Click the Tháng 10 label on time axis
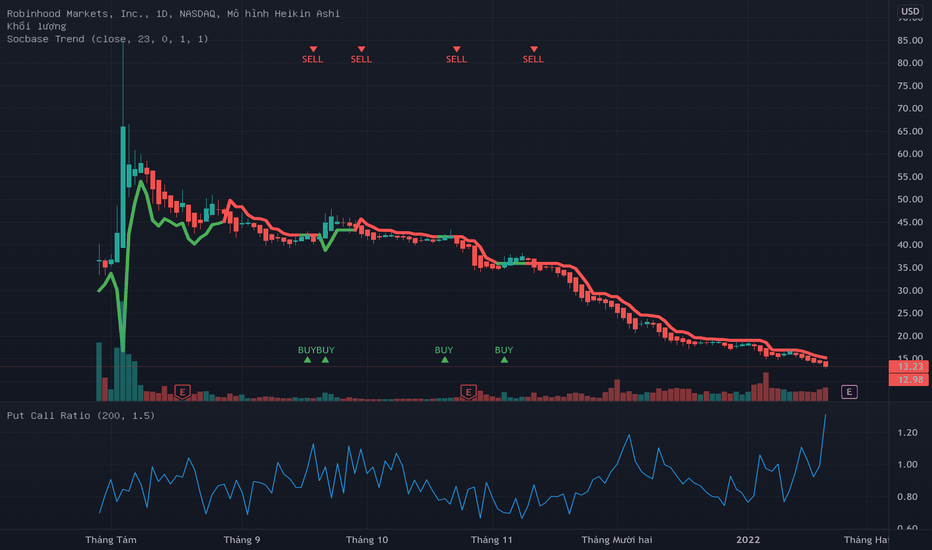Screen dimensions: 932x550 pos(367,540)
